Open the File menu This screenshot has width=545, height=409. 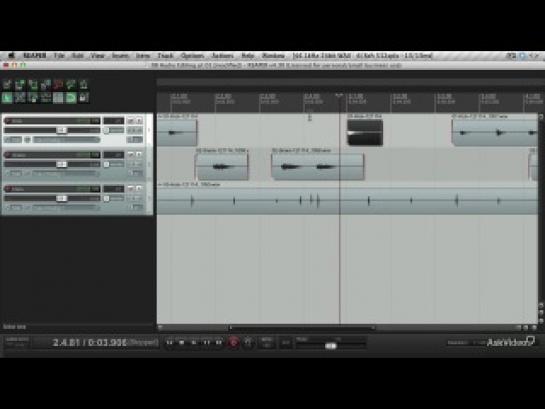[59, 56]
